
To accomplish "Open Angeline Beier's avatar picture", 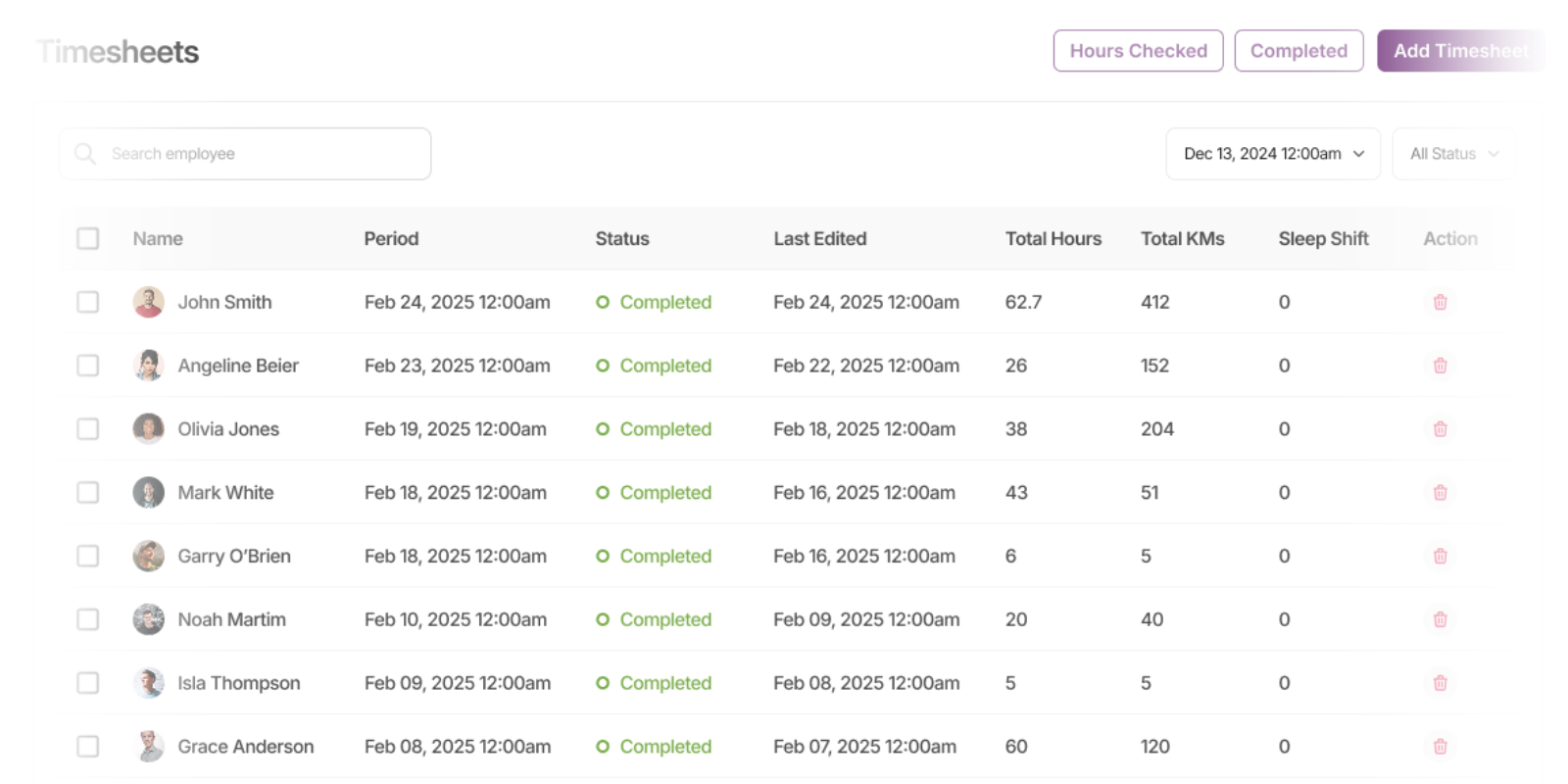I will point(149,366).
